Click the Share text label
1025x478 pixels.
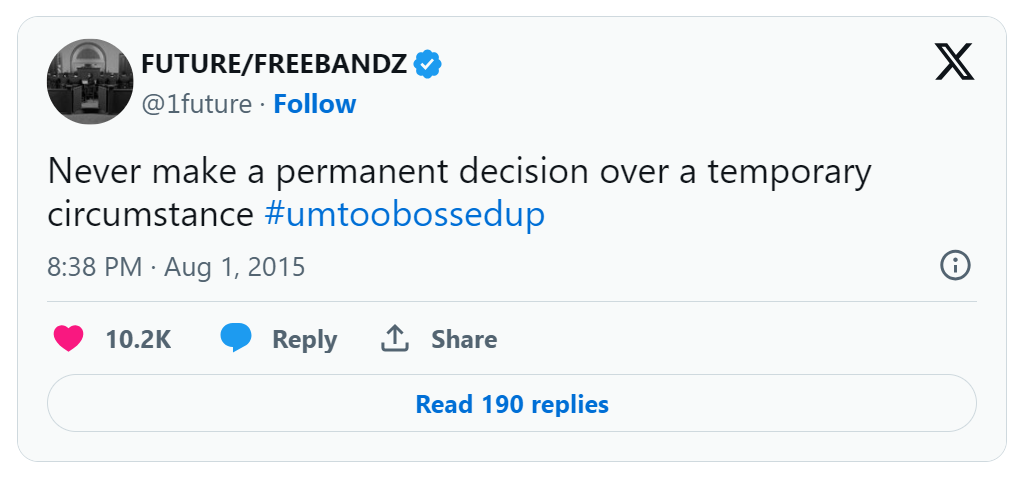[464, 339]
